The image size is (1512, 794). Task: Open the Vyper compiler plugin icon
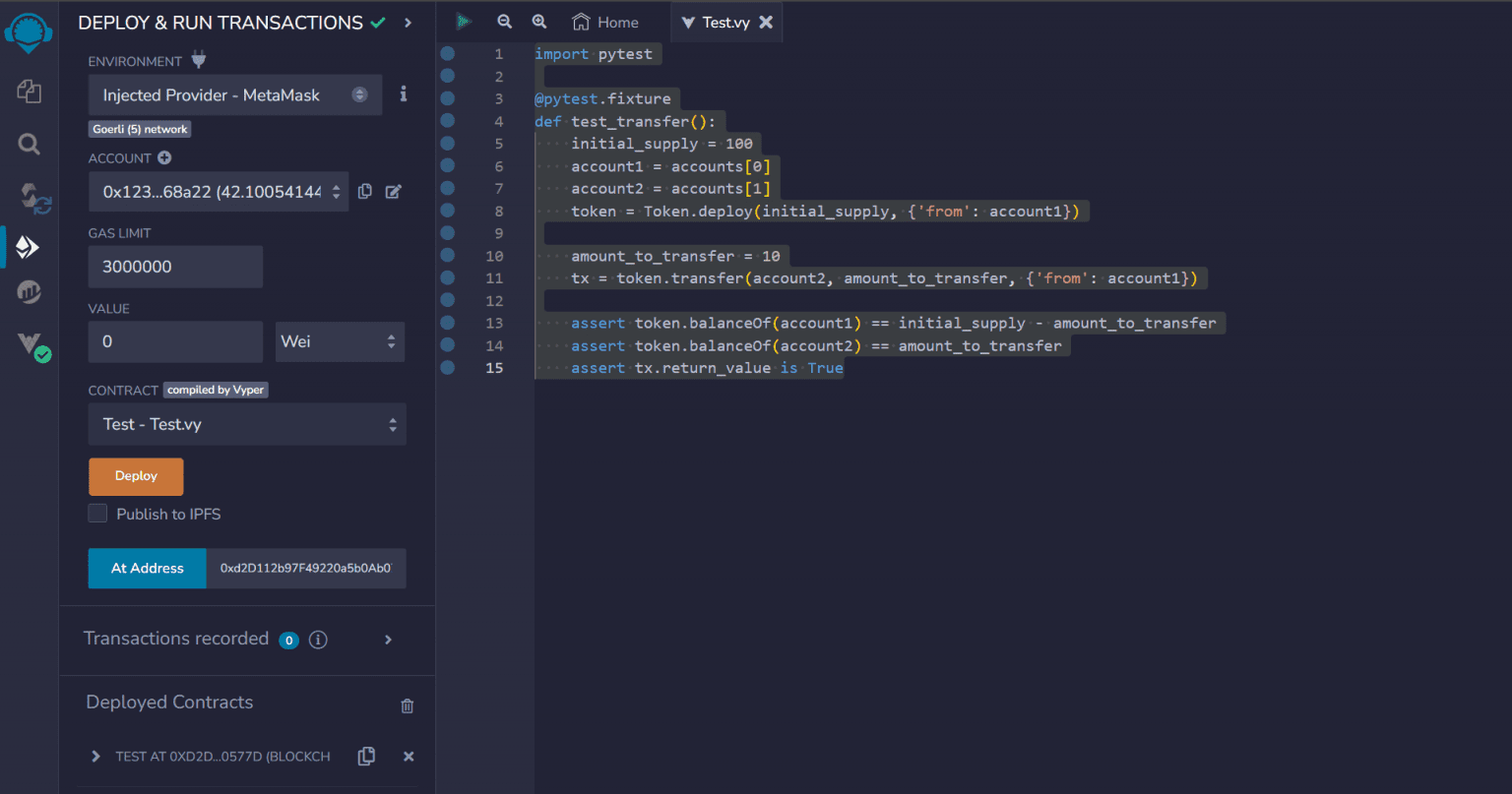29,346
